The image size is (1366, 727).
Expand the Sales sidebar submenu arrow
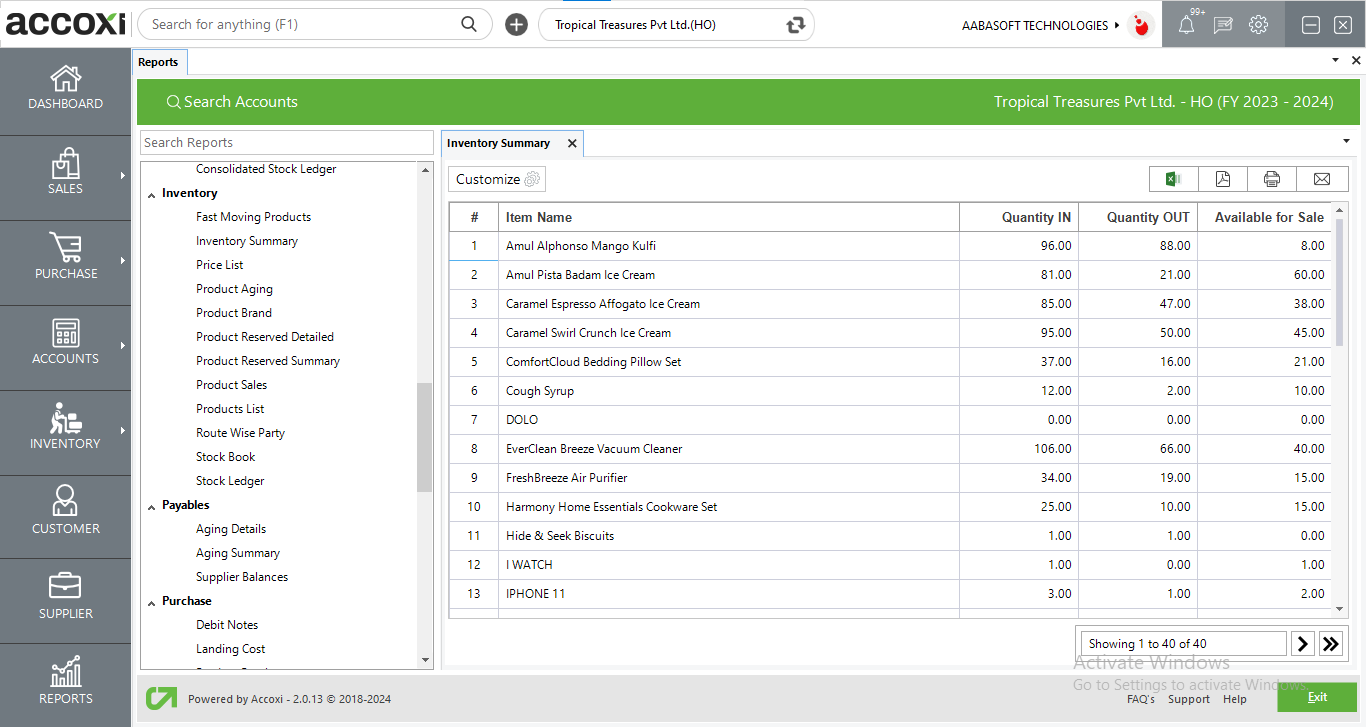tap(123, 176)
